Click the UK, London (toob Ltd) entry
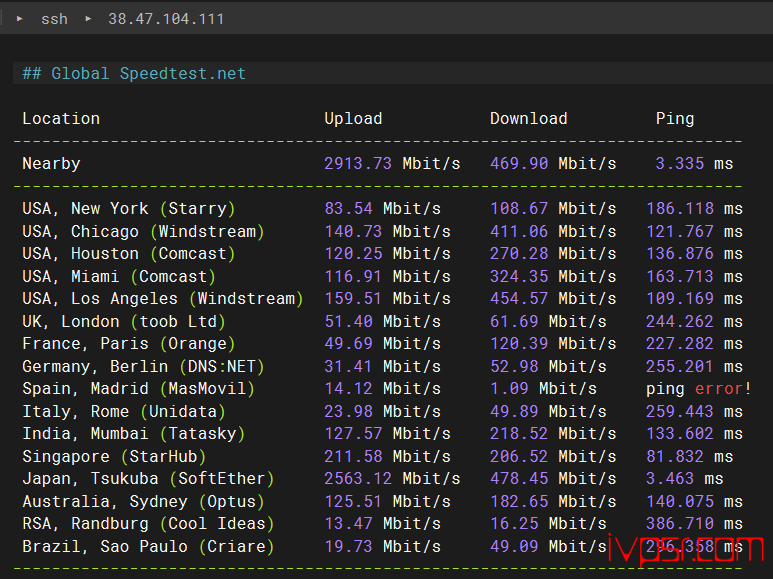The width and height of the screenshot is (773, 579). pos(124,321)
